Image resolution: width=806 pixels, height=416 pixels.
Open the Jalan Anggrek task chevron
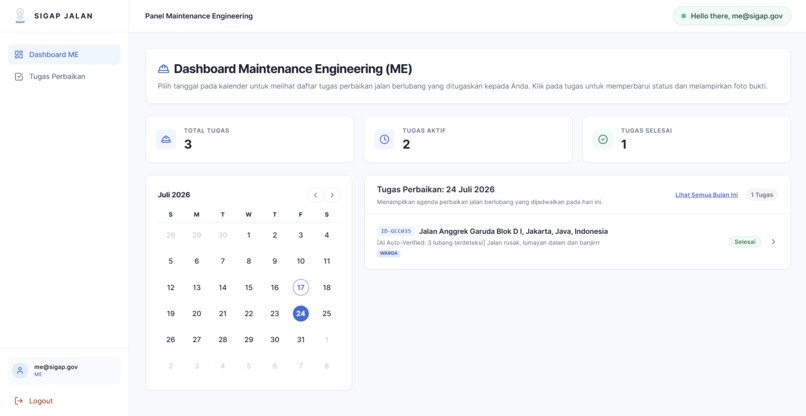(773, 242)
